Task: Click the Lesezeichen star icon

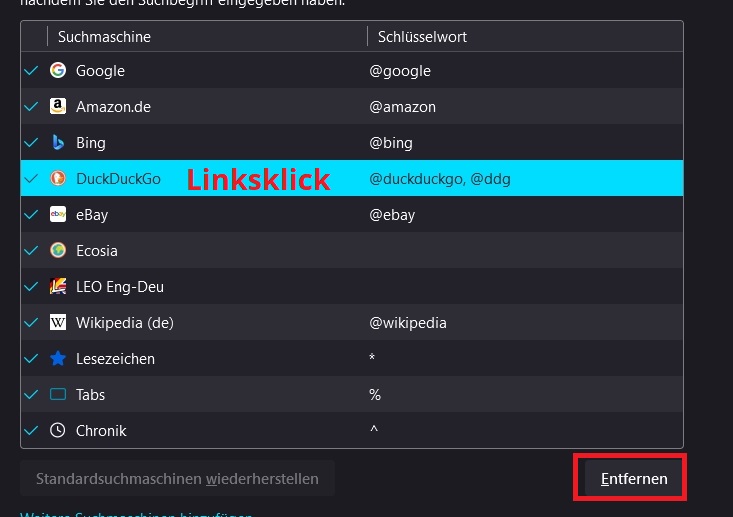Action: click(58, 359)
